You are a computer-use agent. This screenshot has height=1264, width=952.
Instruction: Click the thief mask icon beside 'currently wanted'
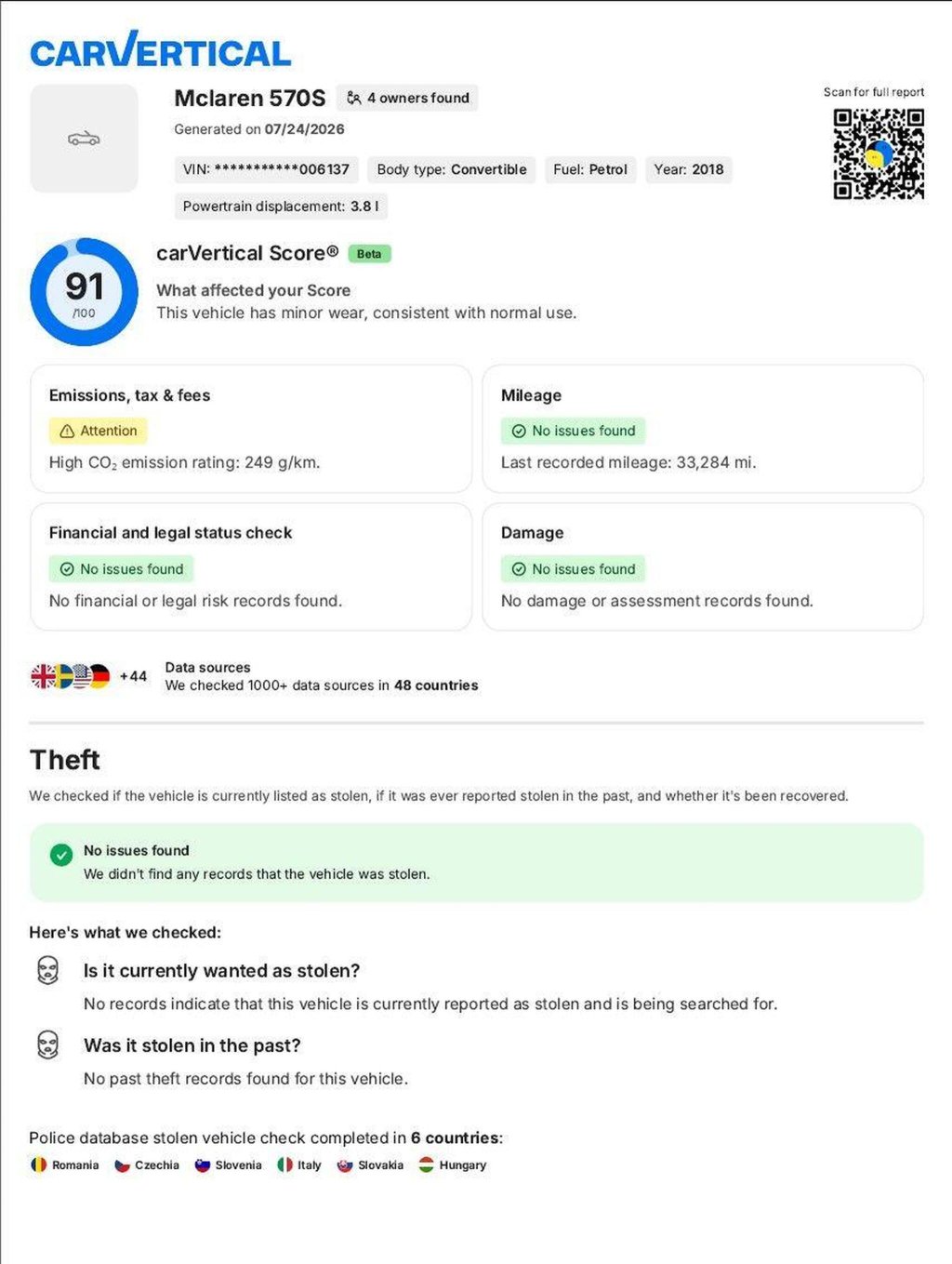point(47,970)
